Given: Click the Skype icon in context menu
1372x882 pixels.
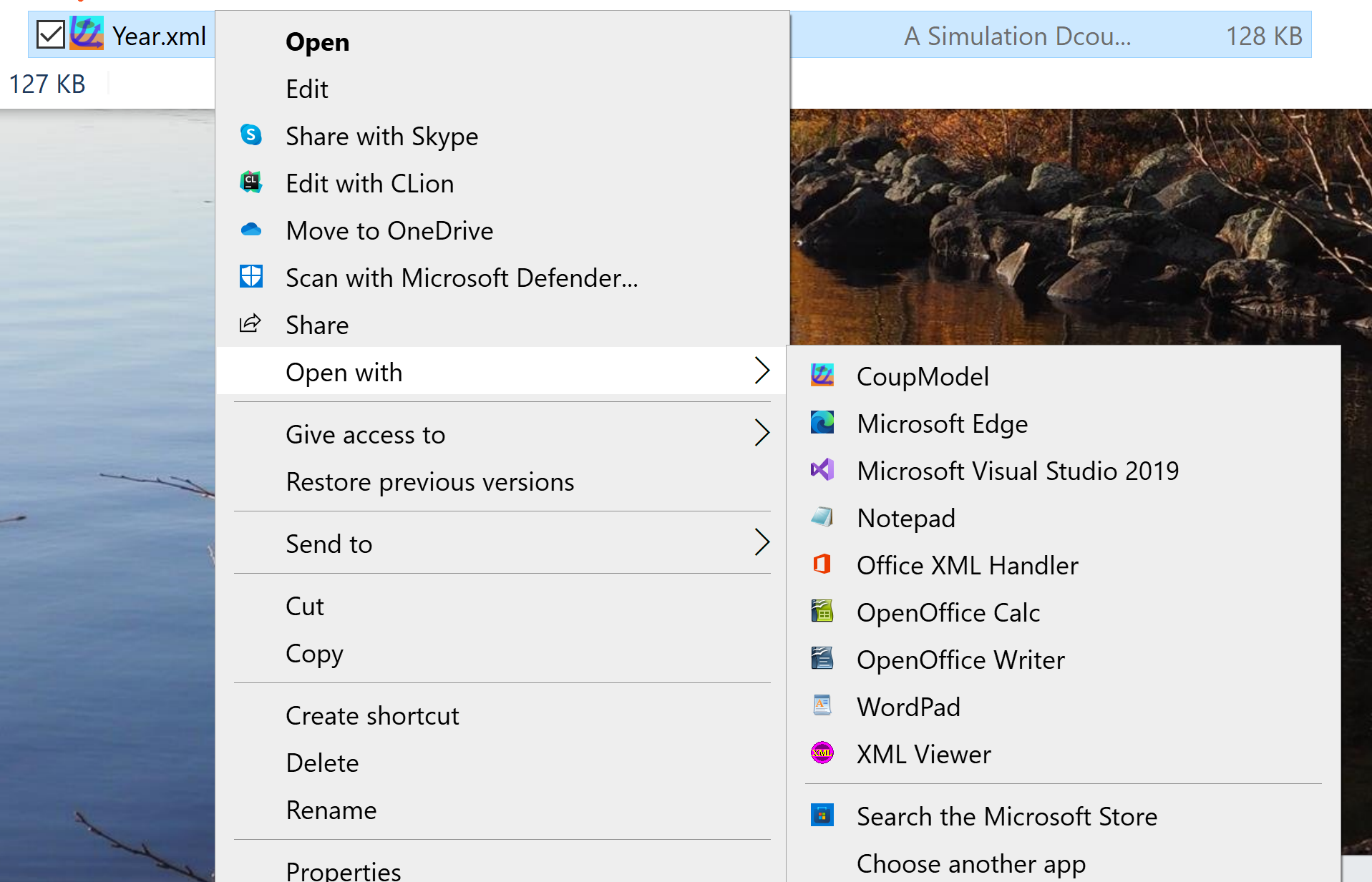Looking at the screenshot, I should (x=250, y=134).
